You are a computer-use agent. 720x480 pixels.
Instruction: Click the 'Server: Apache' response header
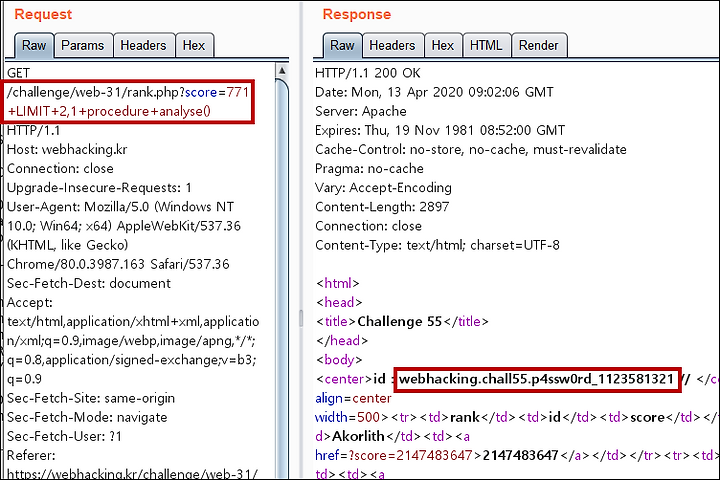click(x=361, y=112)
